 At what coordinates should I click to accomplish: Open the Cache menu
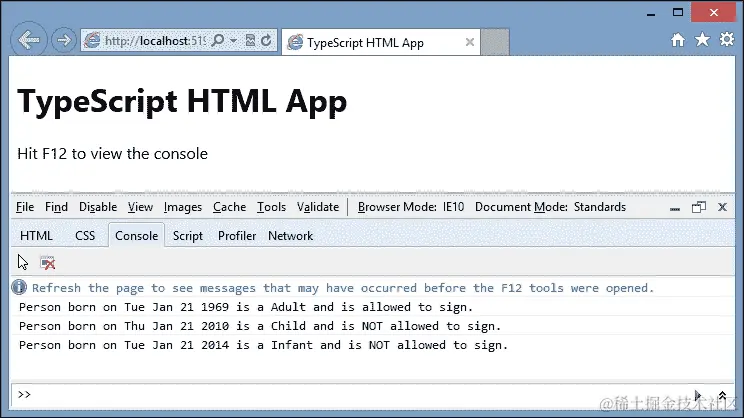tap(229, 207)
